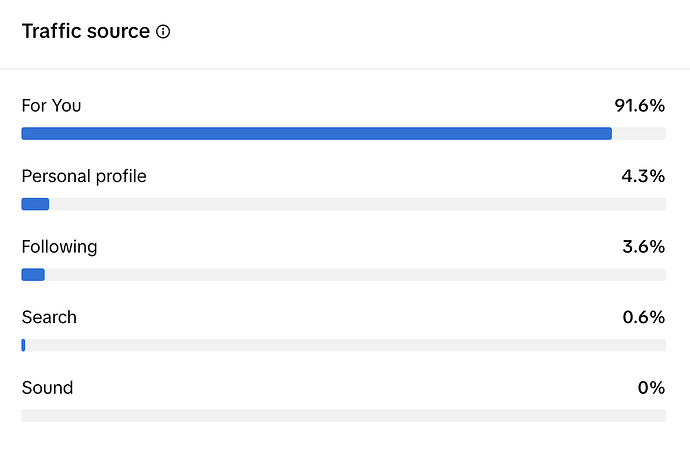The image size is (690, 450).
Task: Select the Personal profile label
Action: pyautogui.click(x=84, y=176)
